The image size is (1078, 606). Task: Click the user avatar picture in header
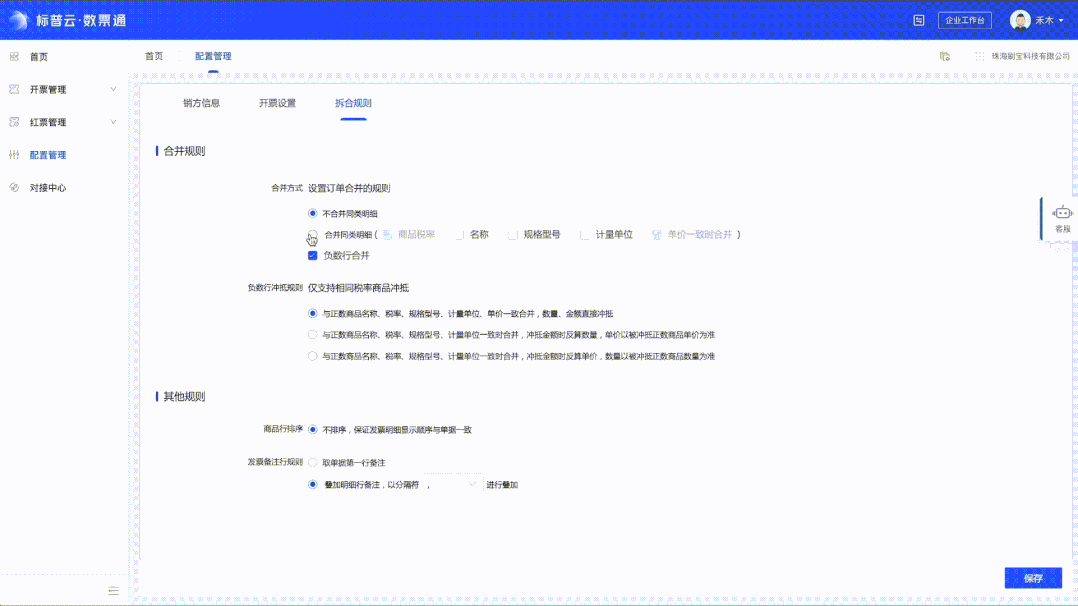pos(1020,20)
